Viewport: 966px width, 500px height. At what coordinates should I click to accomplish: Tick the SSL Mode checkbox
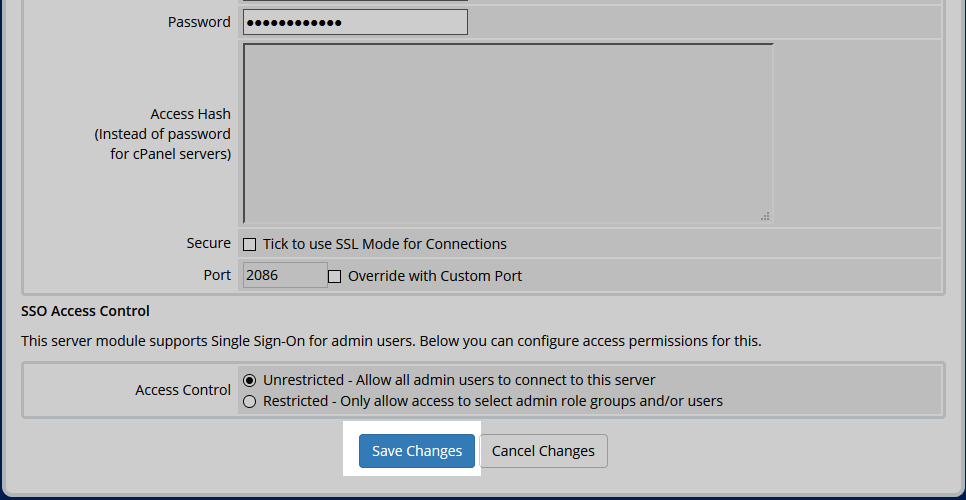(250, 244)
